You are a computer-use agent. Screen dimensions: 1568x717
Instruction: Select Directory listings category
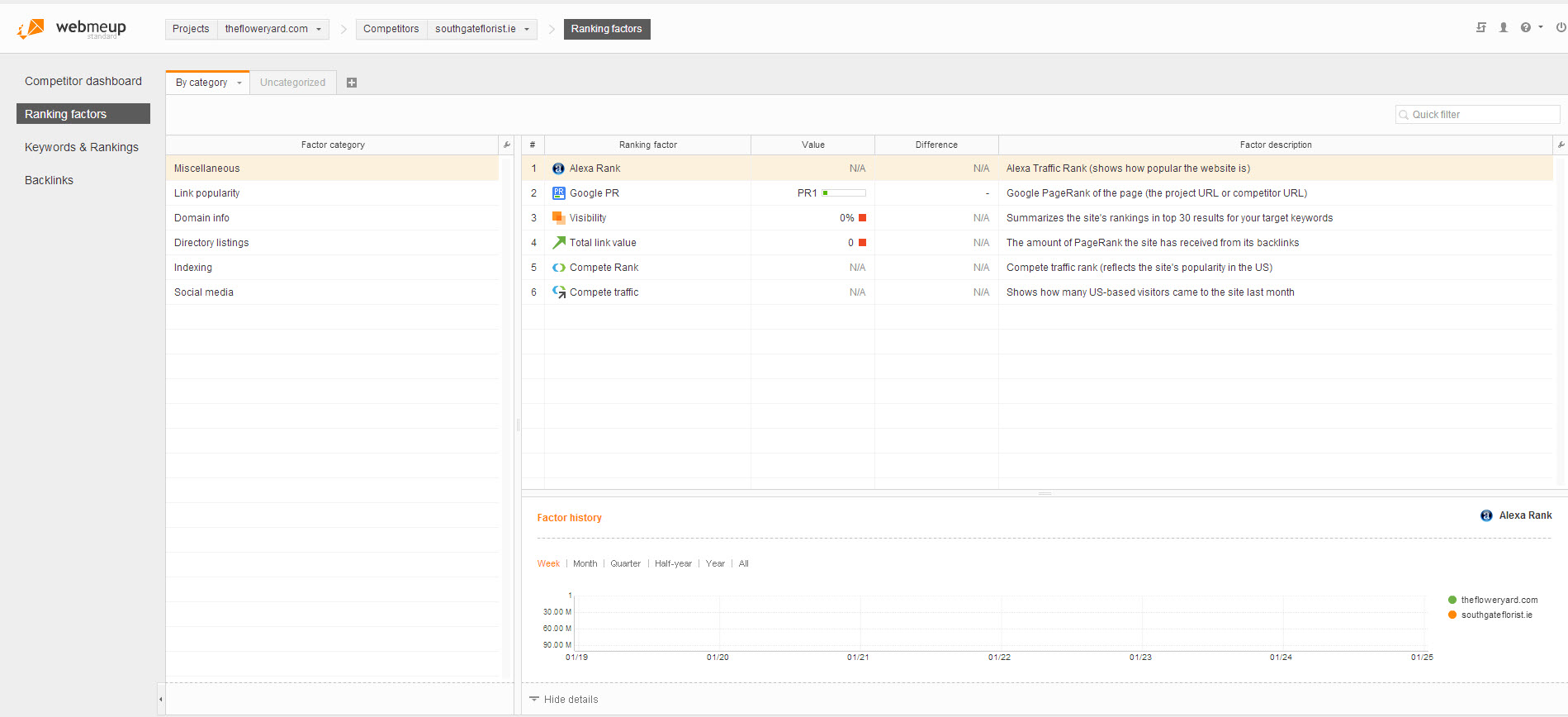tap(333, 243)
